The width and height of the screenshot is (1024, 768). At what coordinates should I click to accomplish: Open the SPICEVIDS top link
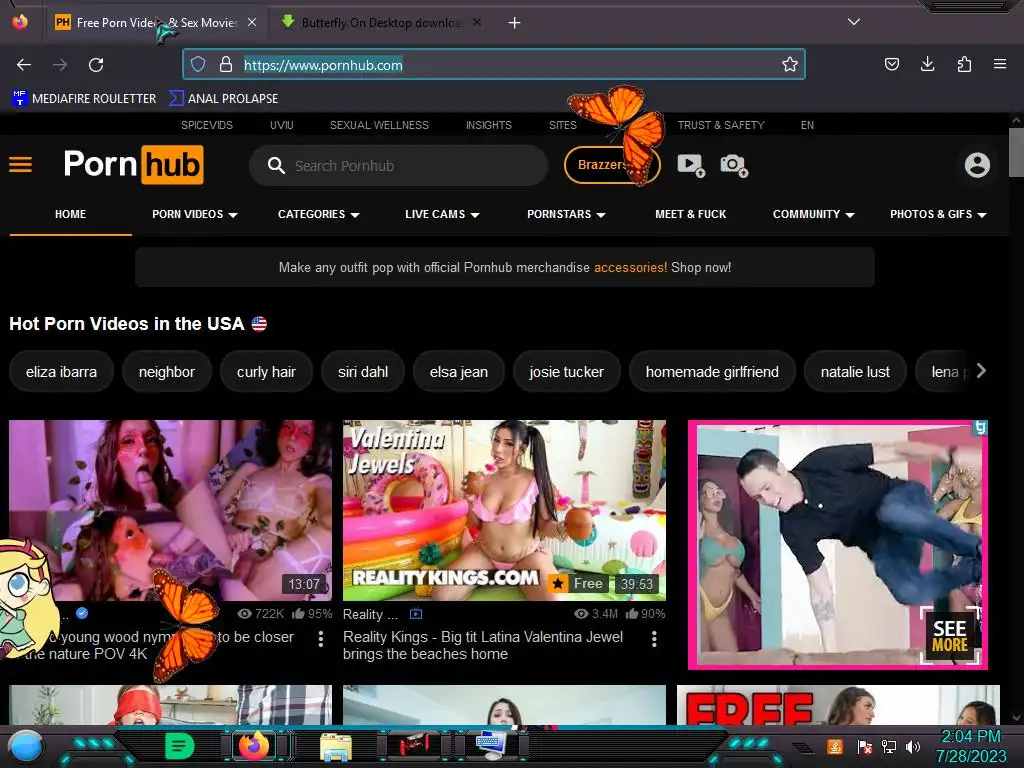(206, 125)
